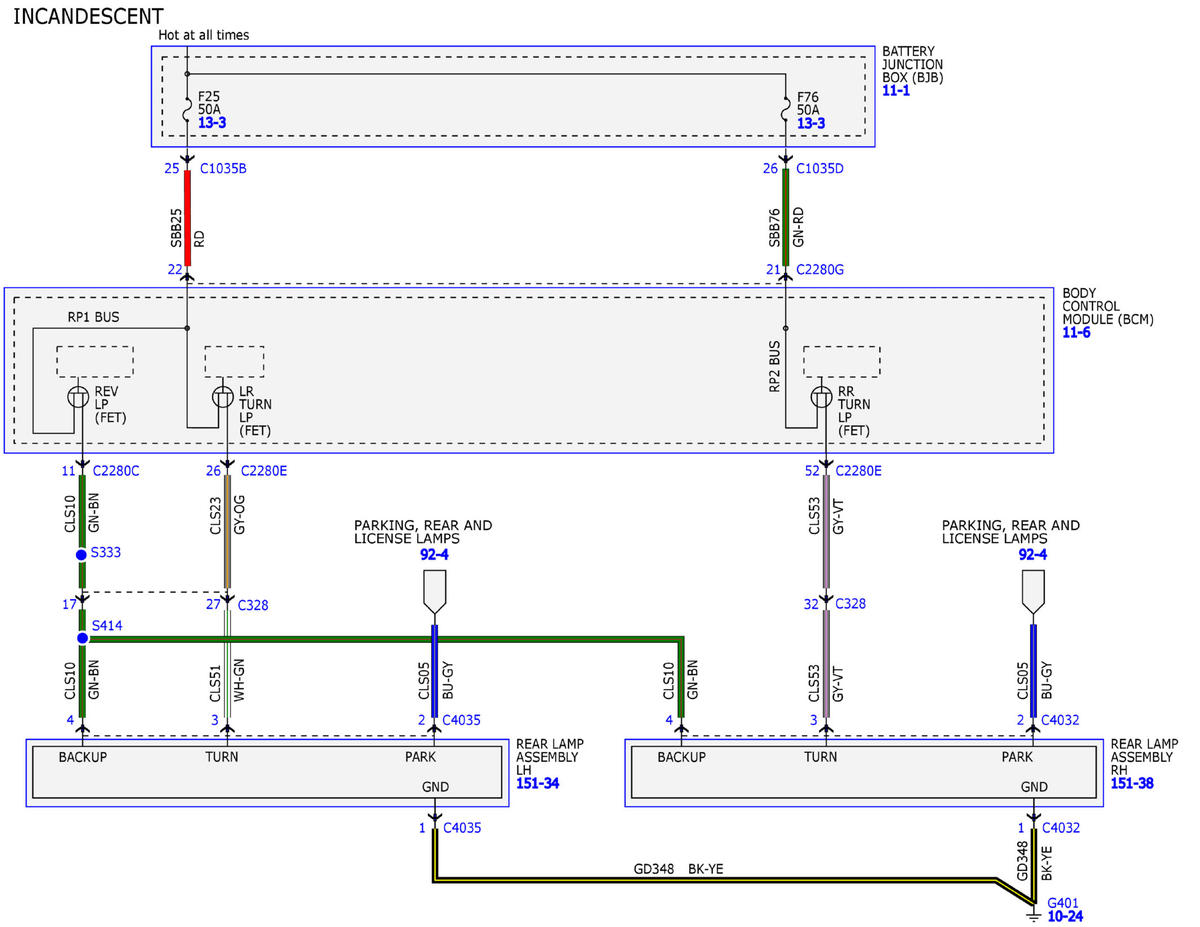
Task: Click the INCANDESCENT title
Action: point(88,16)
